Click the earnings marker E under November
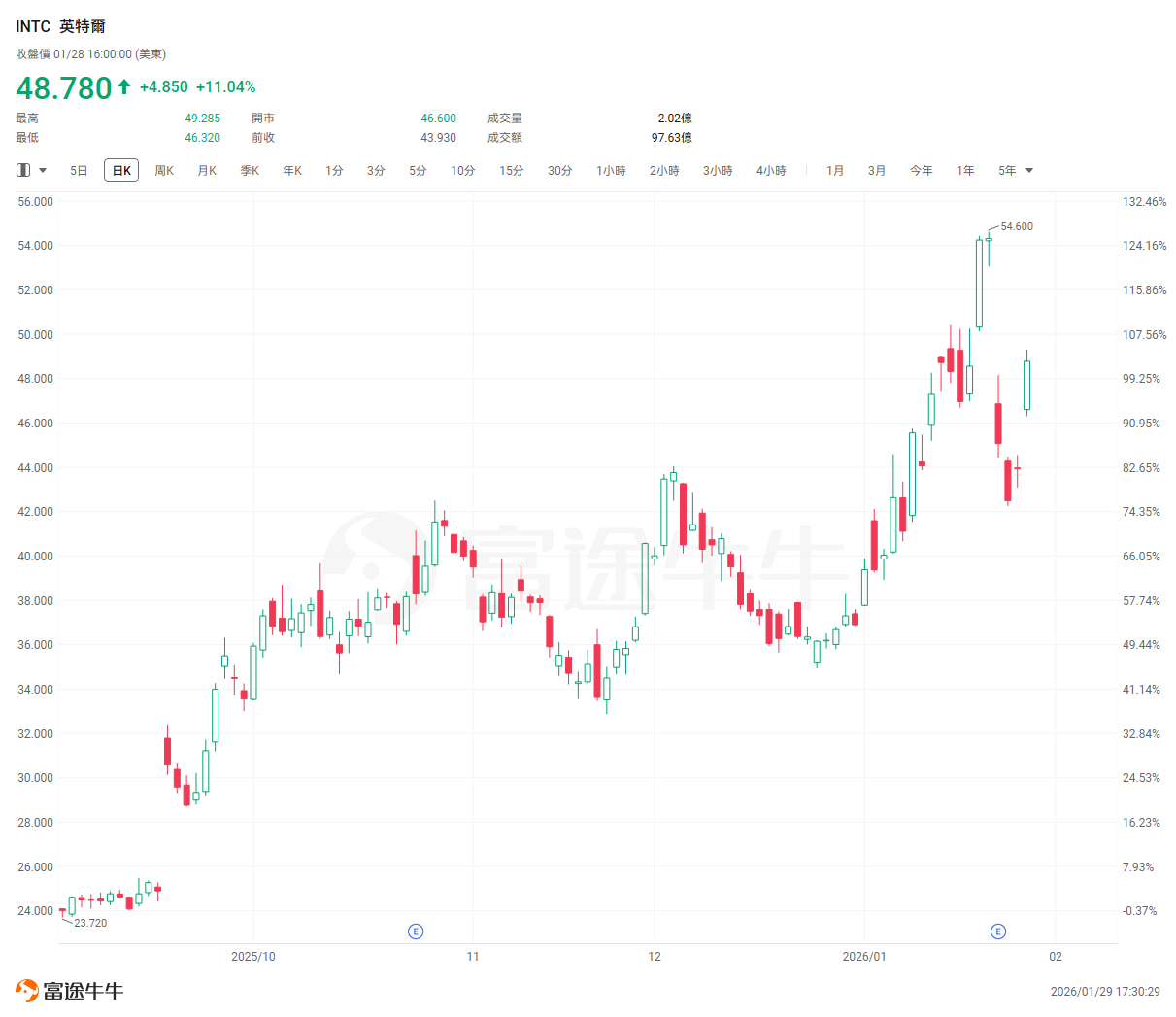1176x1017 pixels. tap(416, 931)
